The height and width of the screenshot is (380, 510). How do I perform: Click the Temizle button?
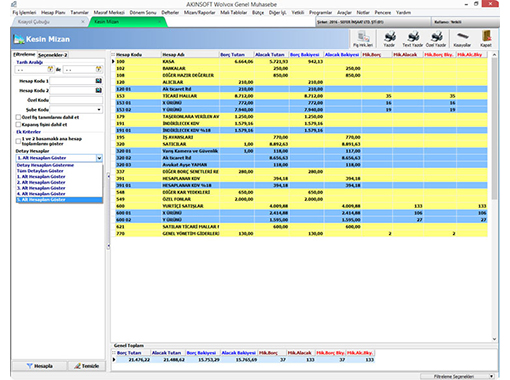pyautogui.click(x=87, y=366)
